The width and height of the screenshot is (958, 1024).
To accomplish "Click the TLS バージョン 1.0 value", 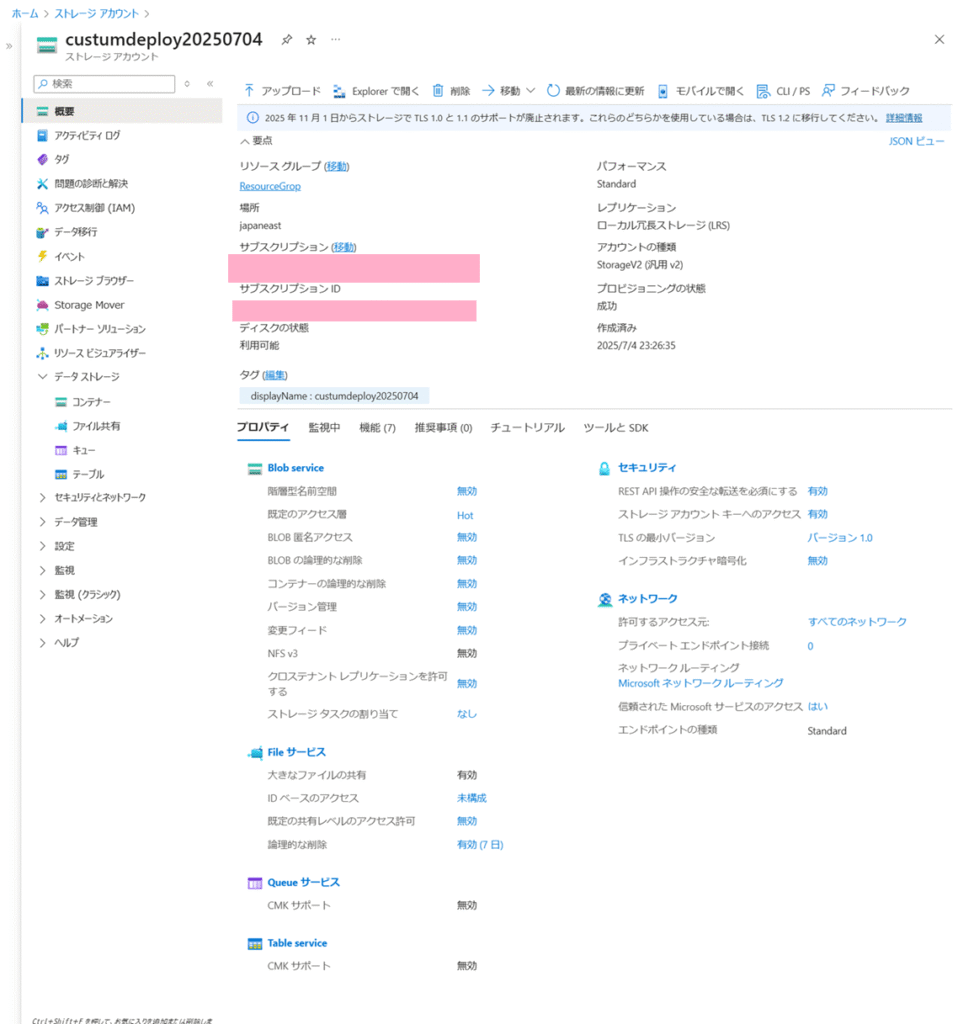I will click(x=840, y=537).
